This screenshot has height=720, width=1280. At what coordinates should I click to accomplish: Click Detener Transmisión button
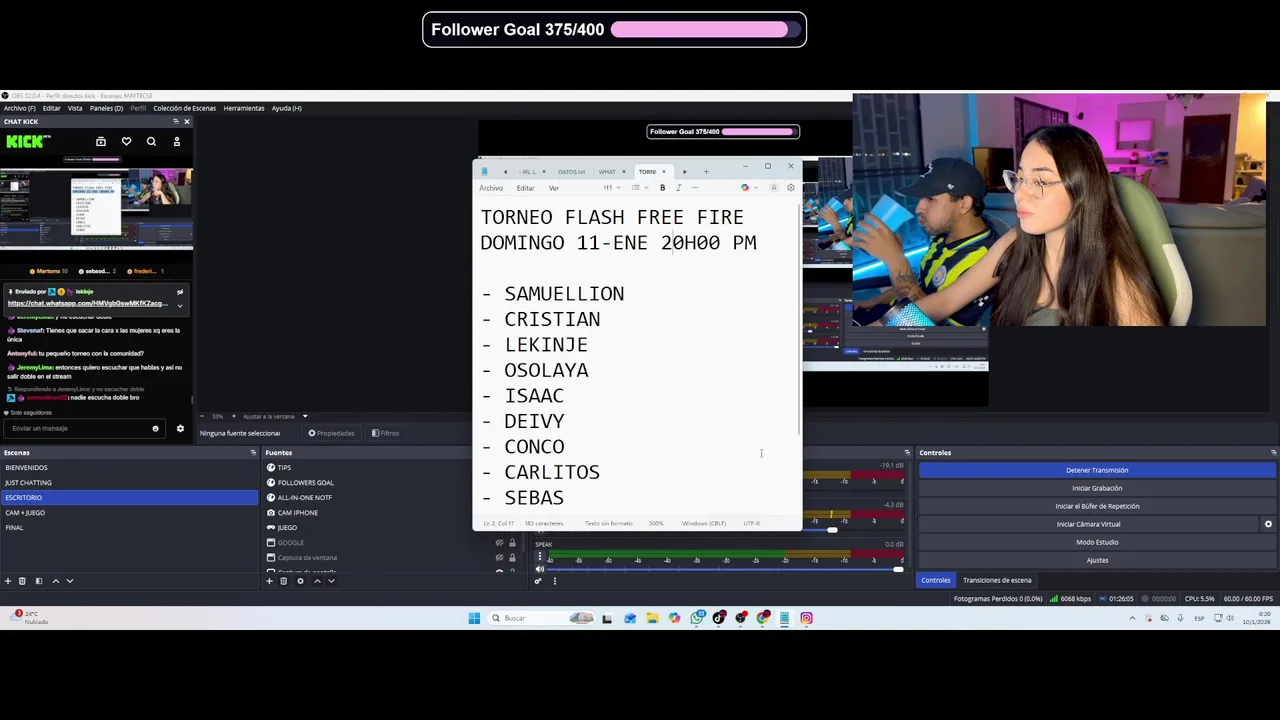coord(1097,470)
